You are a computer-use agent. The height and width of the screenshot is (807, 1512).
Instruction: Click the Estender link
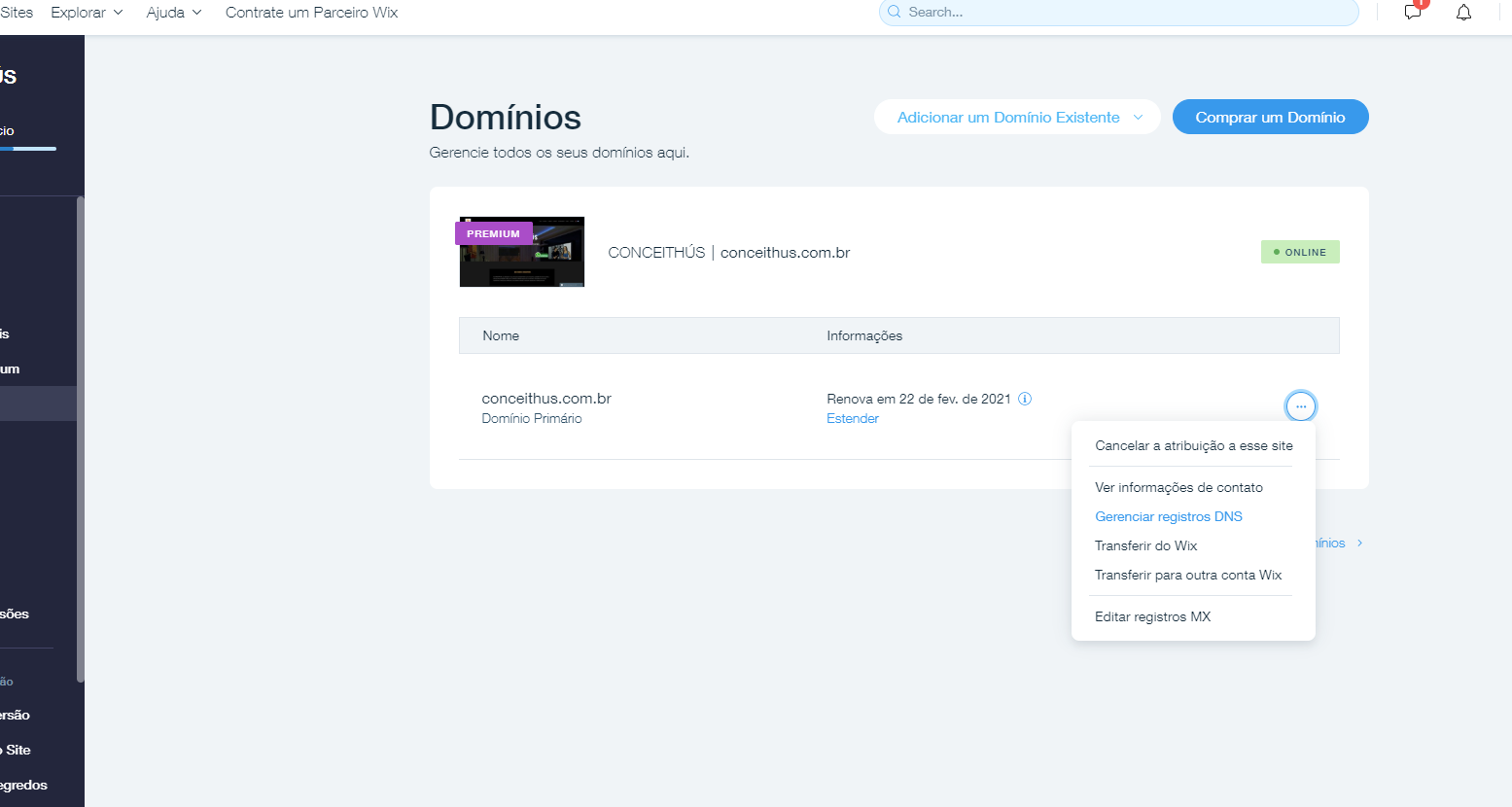pos(852,418)
